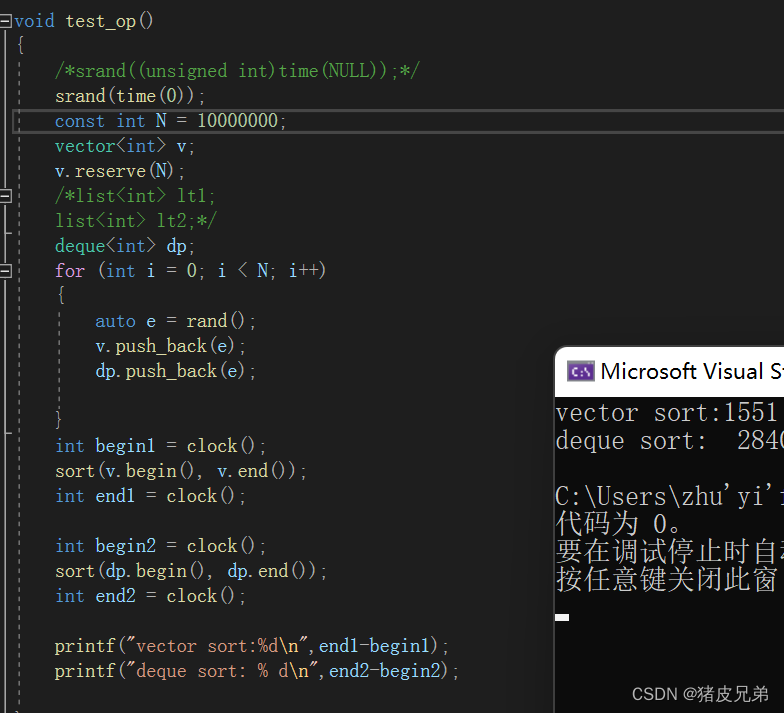Click console text '代码为 0。'
This screenshot has height=713, width=784.
point(618,524)
